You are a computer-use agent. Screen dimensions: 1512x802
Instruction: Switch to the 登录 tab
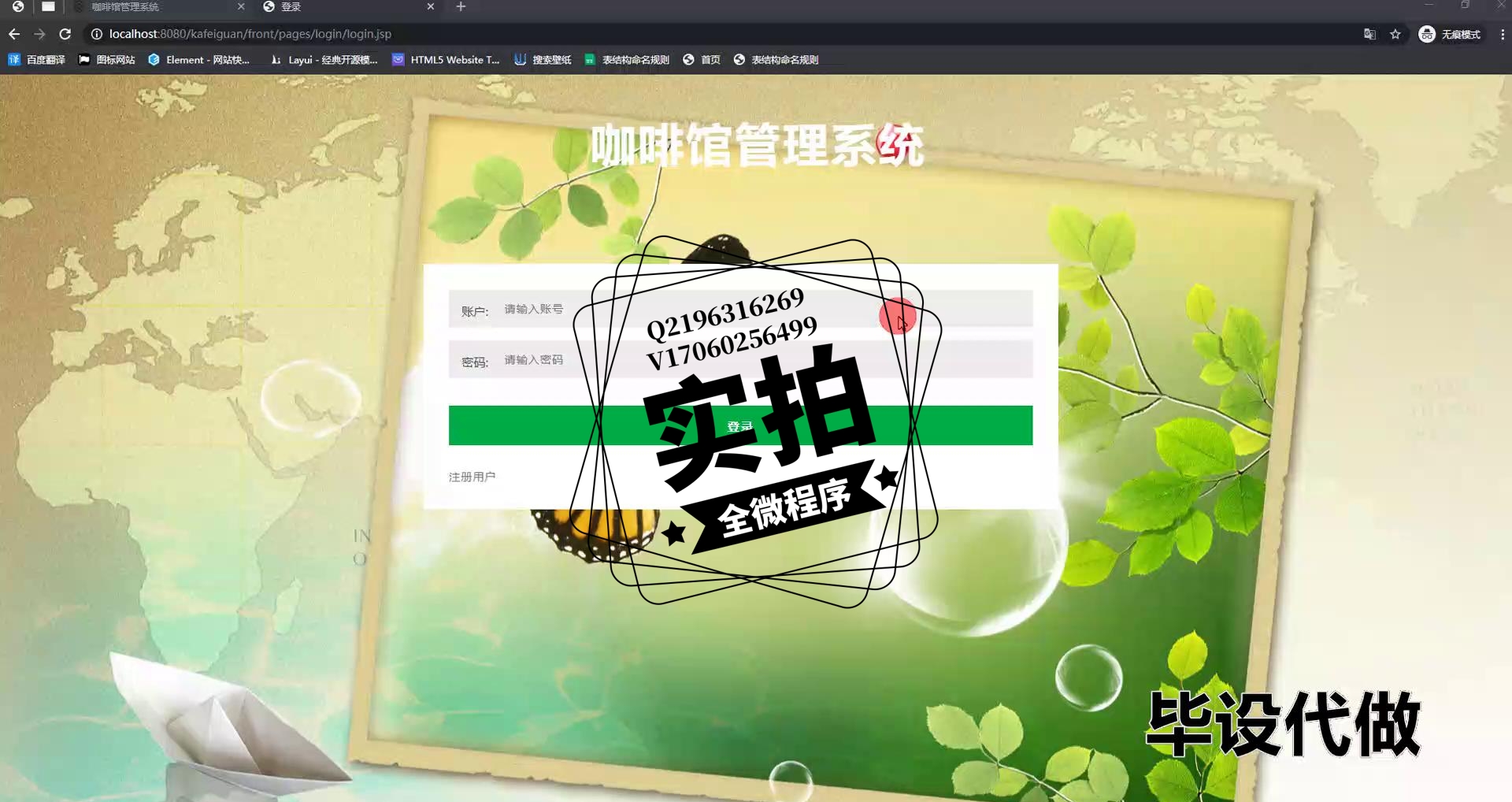(350, 7)
